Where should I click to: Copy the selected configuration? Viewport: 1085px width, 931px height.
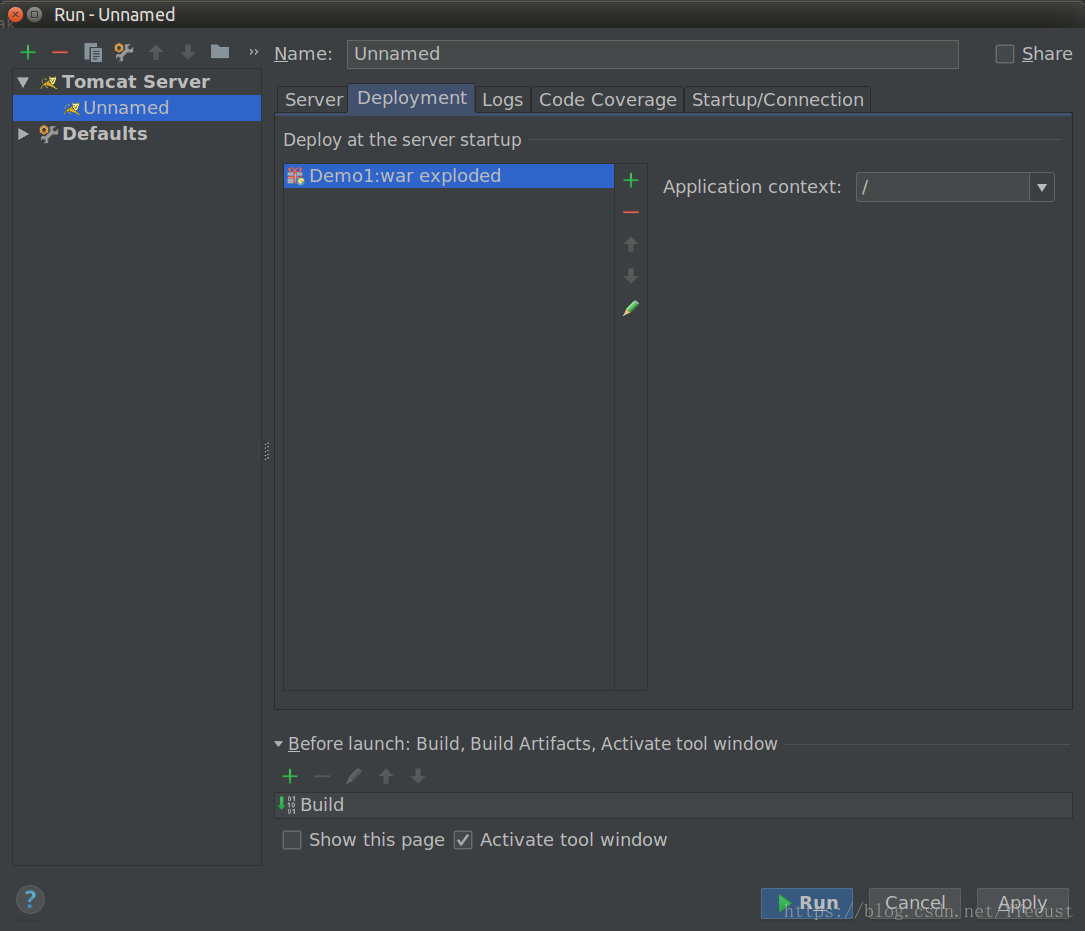pyautogui.click(x=92, y=53)
